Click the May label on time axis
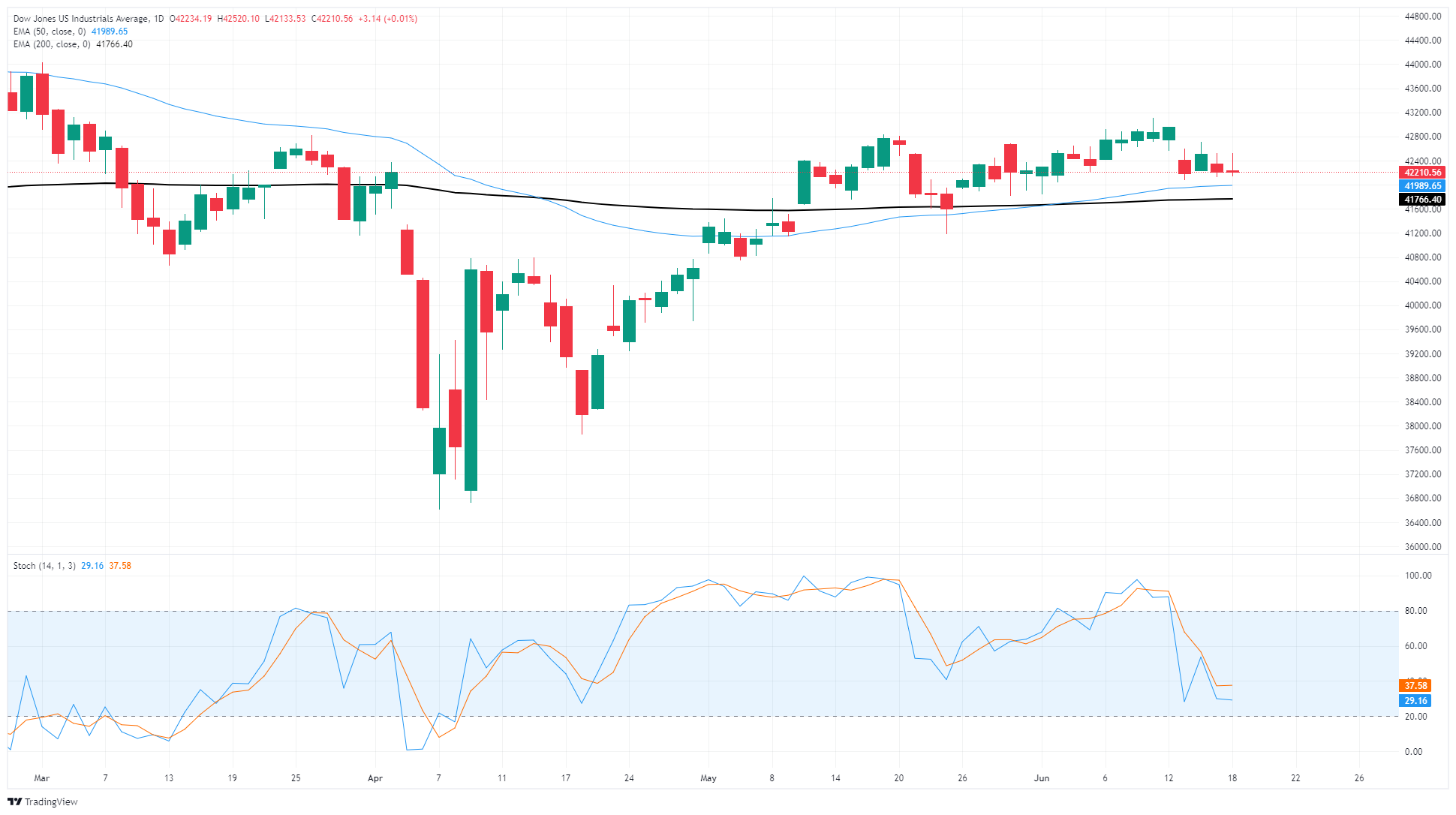 (x=708, y=778)
